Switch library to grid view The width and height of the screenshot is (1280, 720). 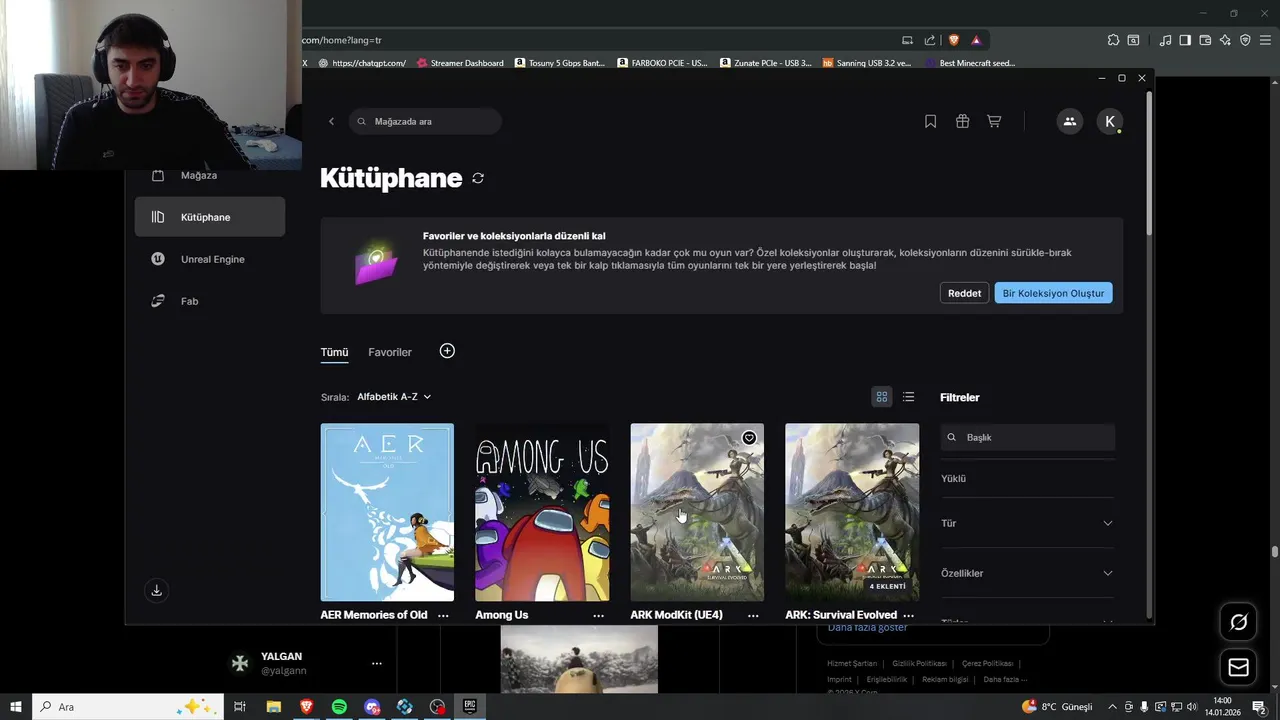pos(881,397)
